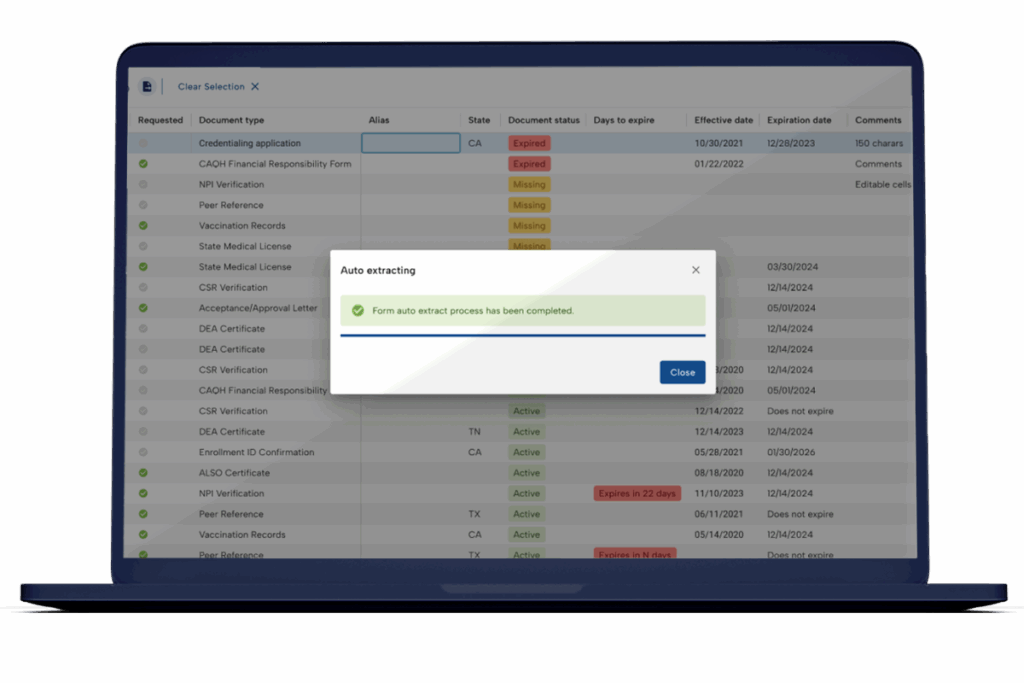Click Active badge on Enrollment ID Confirmation row
The width and height of the screenshot is (1024, 683).
pyautogui.click(x=526, y=452)
